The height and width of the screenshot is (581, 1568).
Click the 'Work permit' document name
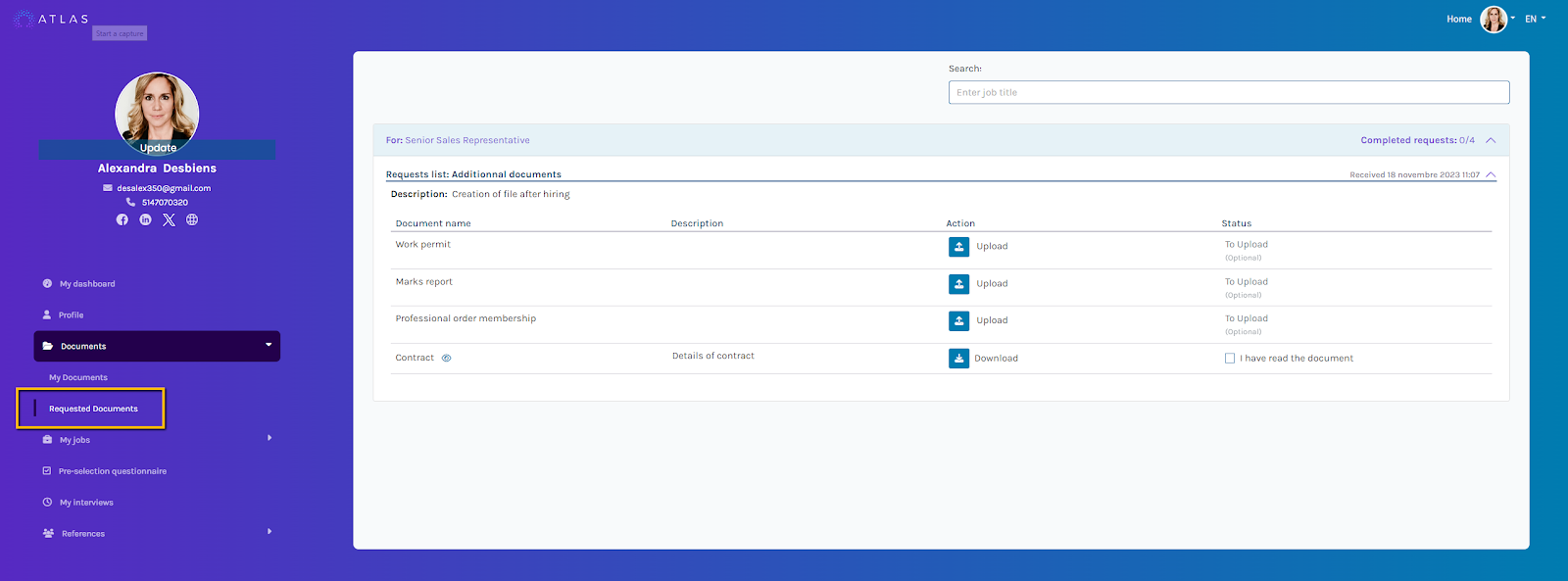click(423, 244)
